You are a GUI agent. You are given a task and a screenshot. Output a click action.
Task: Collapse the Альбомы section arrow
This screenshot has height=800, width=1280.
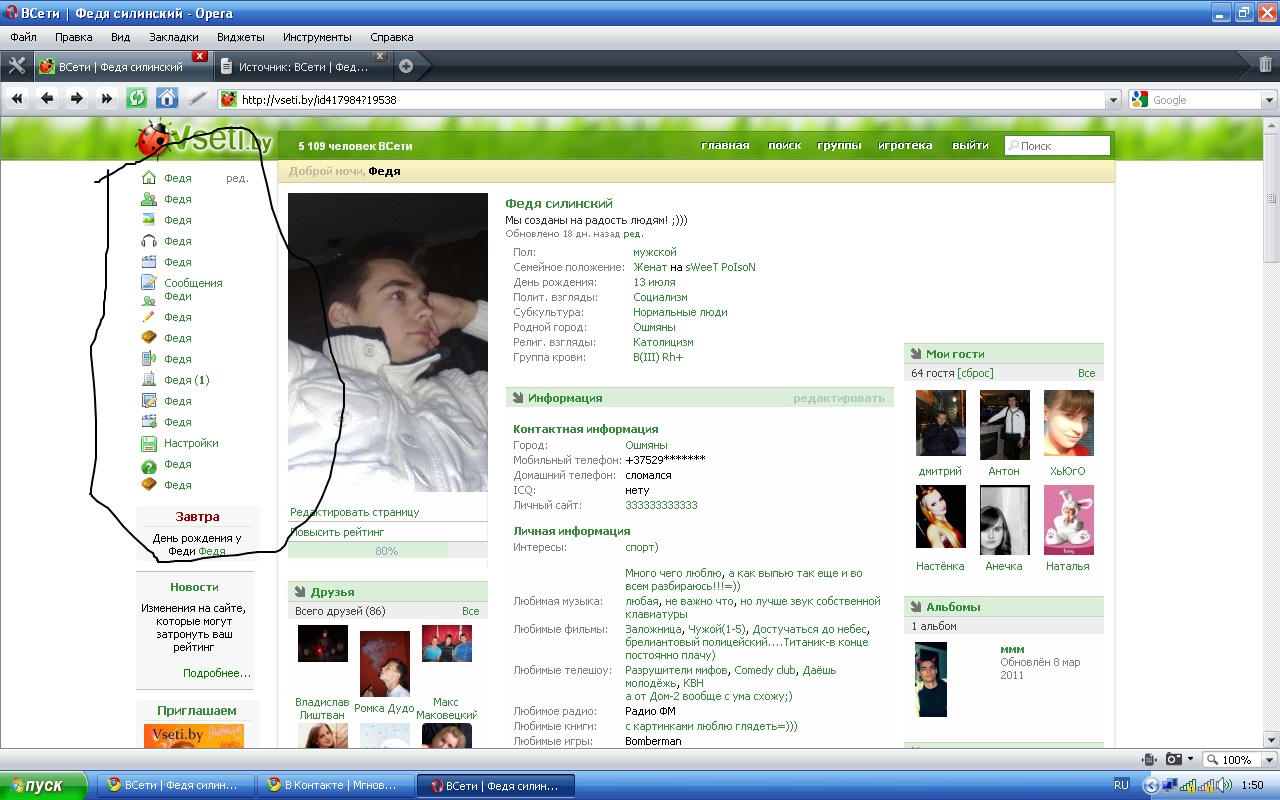point(916,607)
